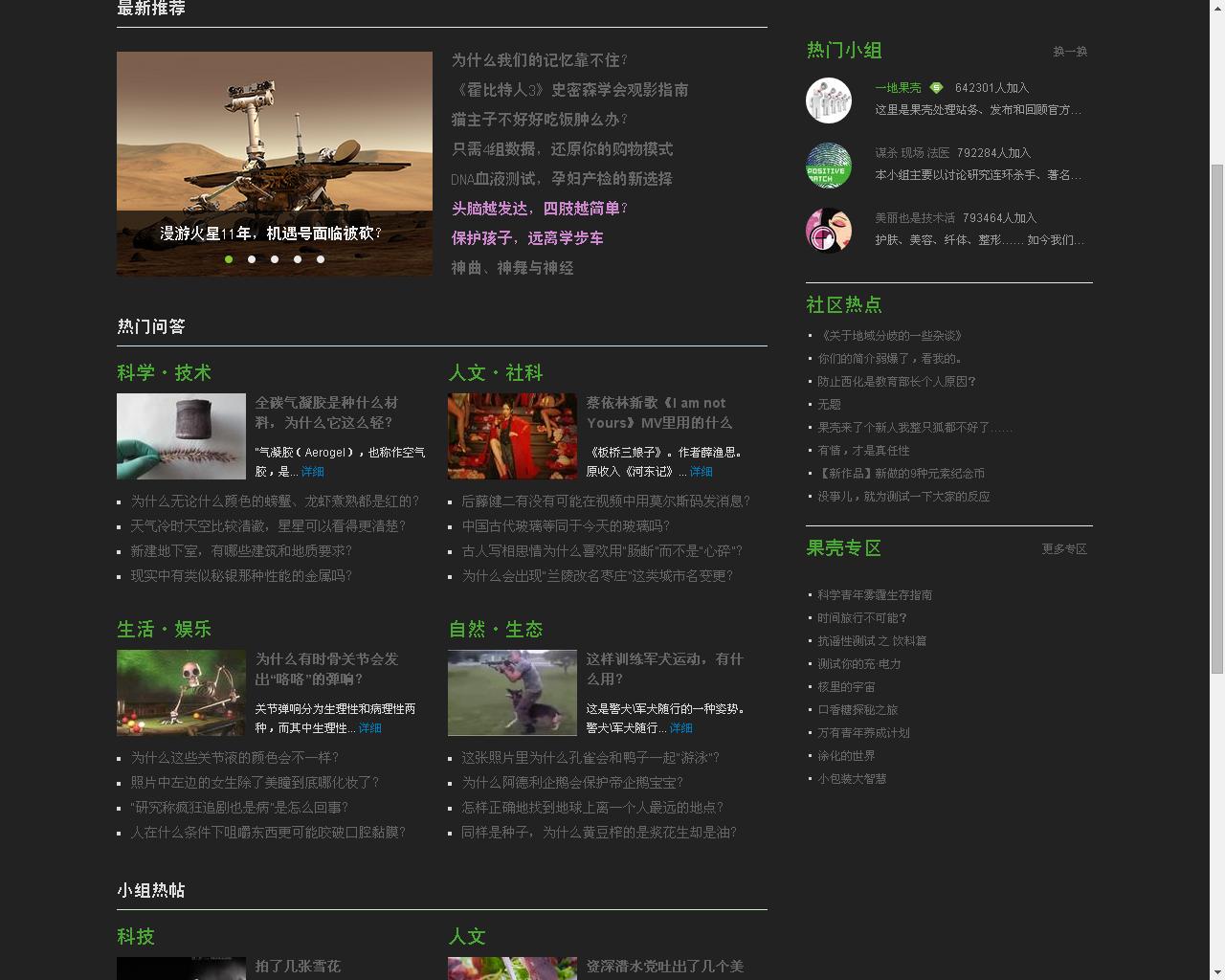Open 《霍比特人3》史密森学会观影指南

pos(570,90)
